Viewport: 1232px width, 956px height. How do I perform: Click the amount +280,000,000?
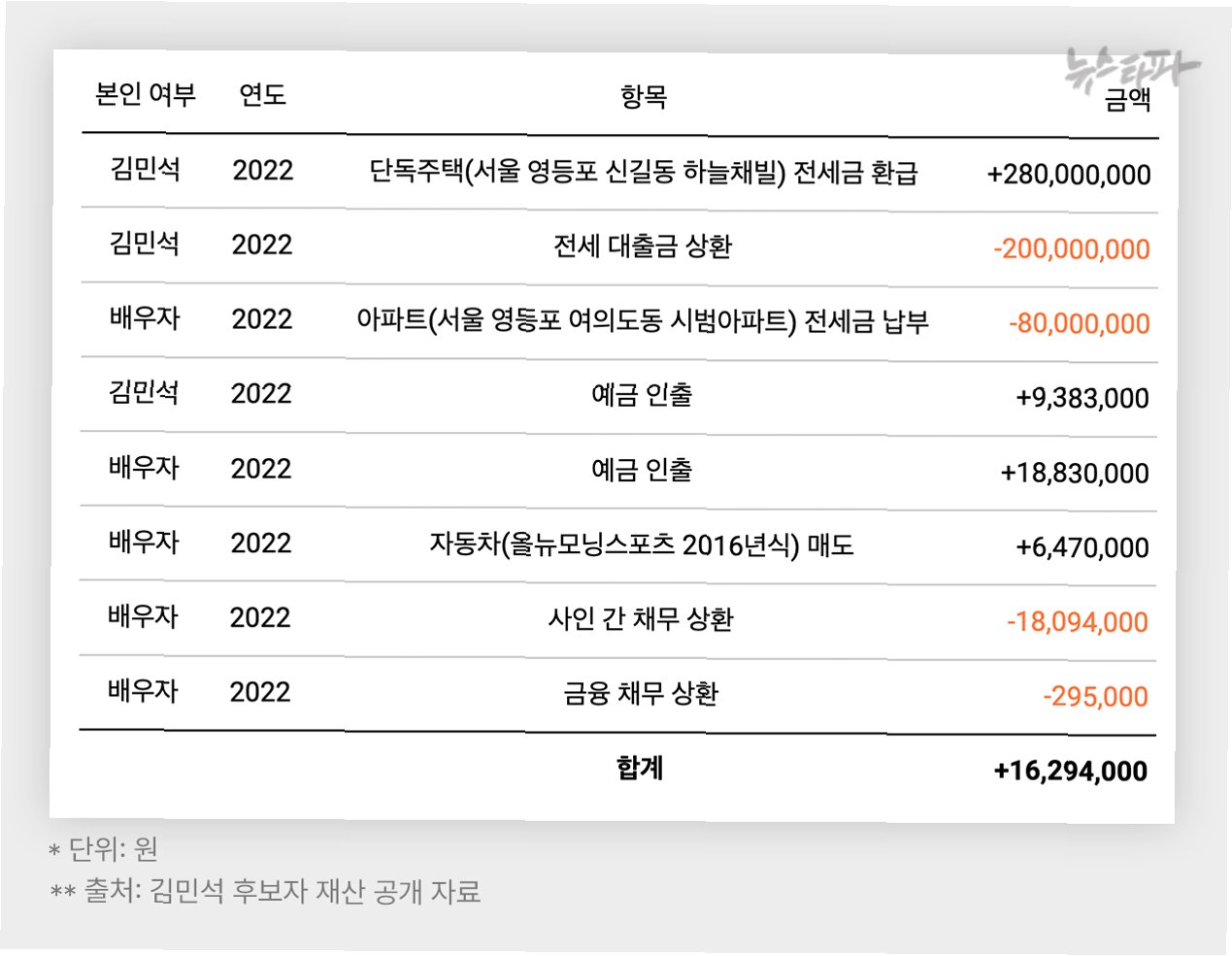pyautogui.click(x=1069, y=175)
